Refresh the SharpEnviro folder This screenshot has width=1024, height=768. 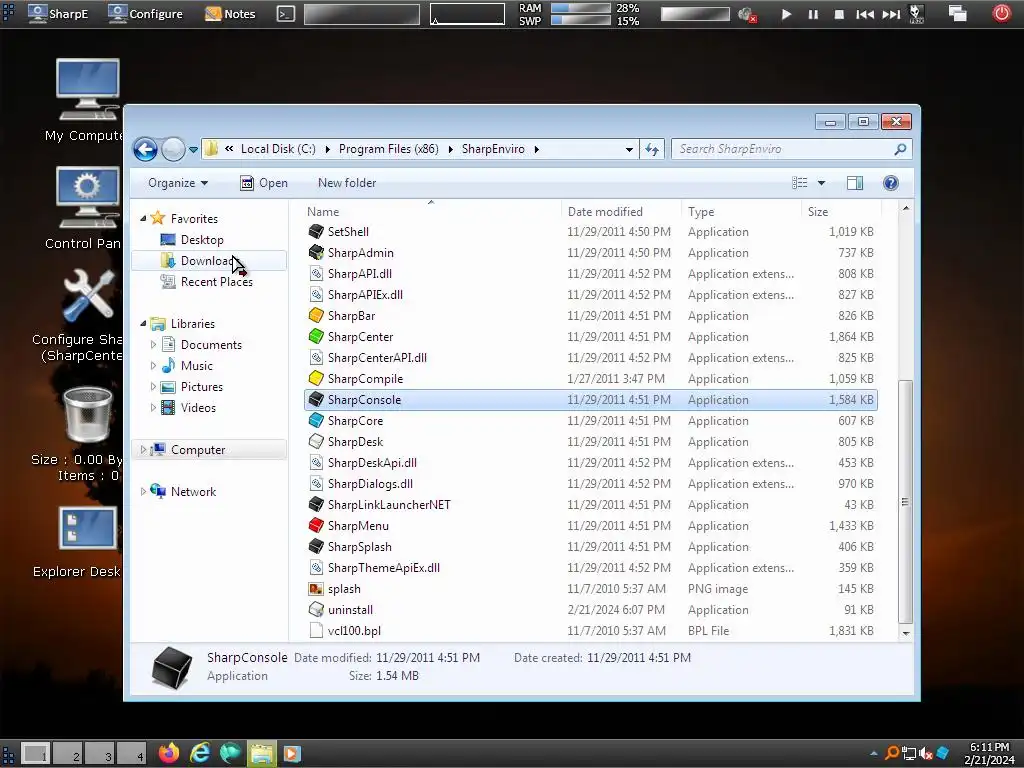[652, 150]
